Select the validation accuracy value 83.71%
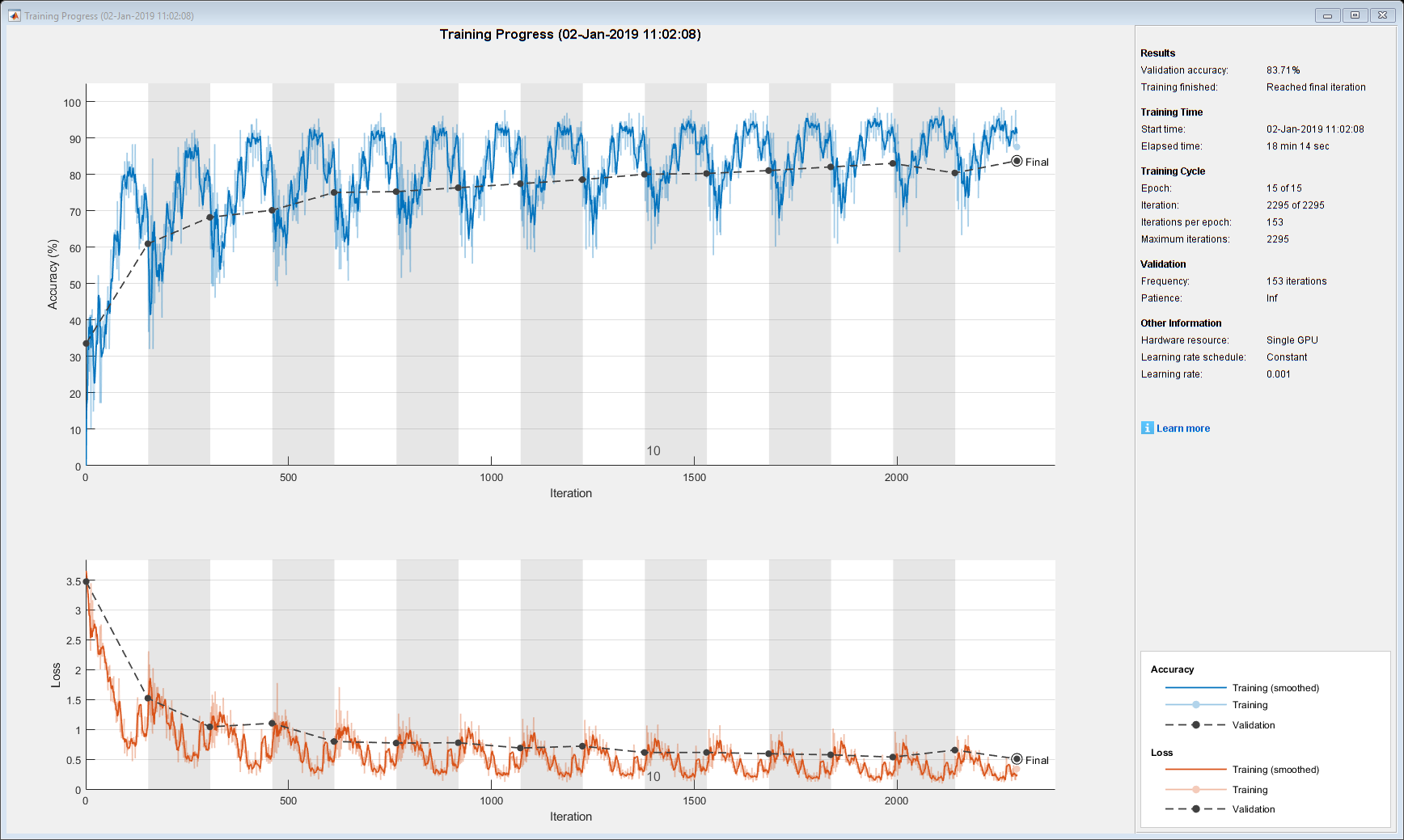Image resolution: width=1404 pixels, height=840 pixels. point(1283,70)
